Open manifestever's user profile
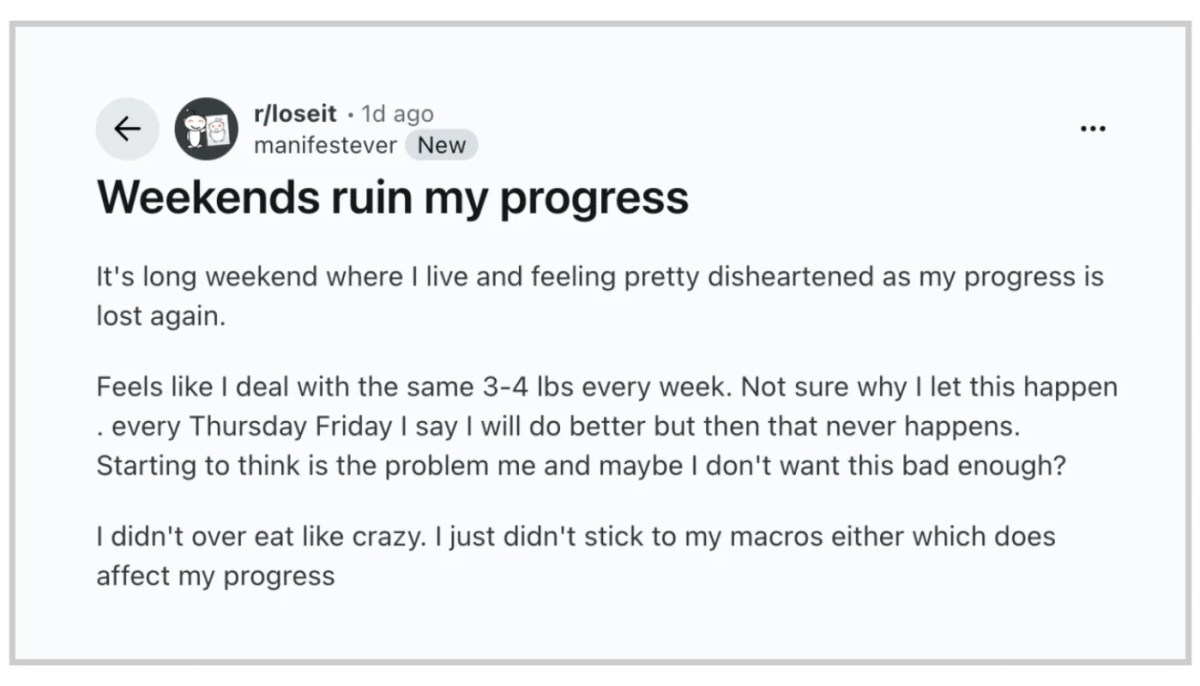This screenshot has width=1200, height=686. click(x=325, y=145)
